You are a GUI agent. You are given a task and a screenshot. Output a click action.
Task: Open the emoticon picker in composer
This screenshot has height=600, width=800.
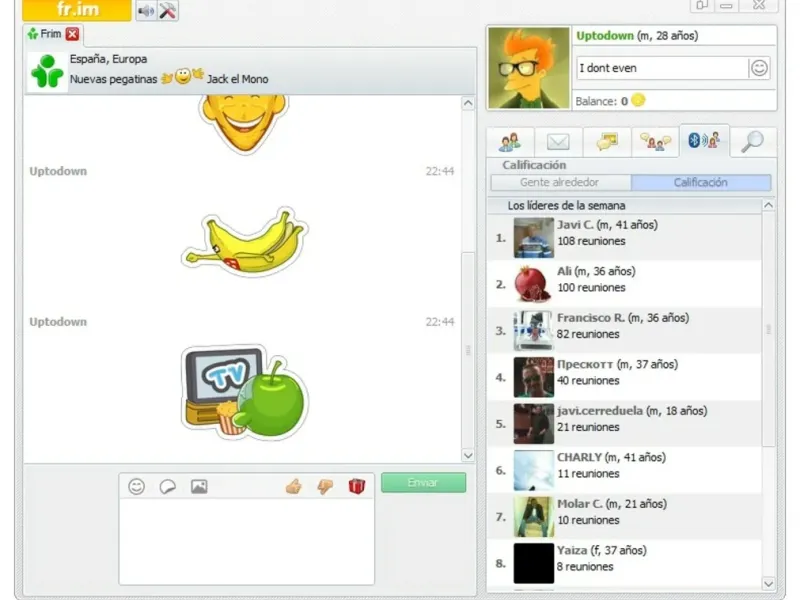136,486
